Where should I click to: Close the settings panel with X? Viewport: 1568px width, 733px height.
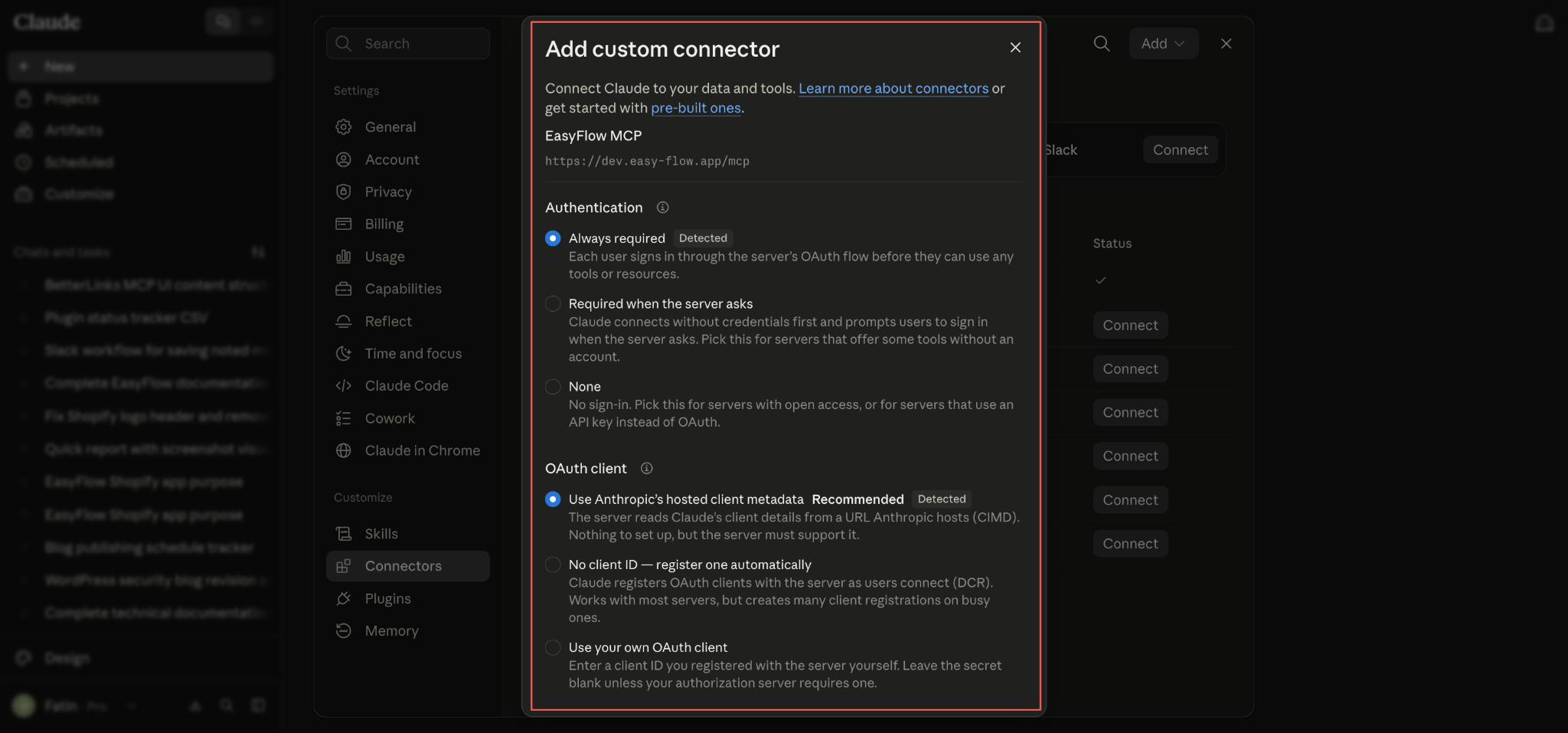pyautogui.click(x=1227, y=44)
